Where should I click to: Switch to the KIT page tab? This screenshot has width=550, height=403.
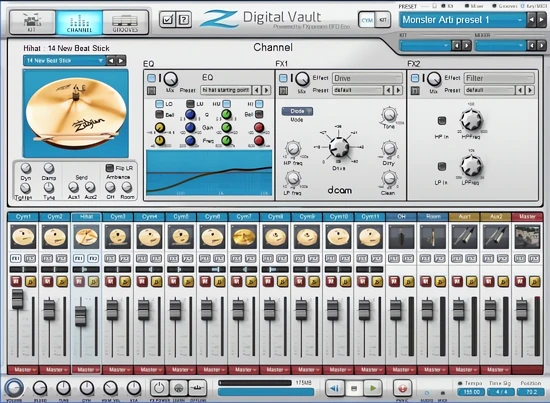32,22
